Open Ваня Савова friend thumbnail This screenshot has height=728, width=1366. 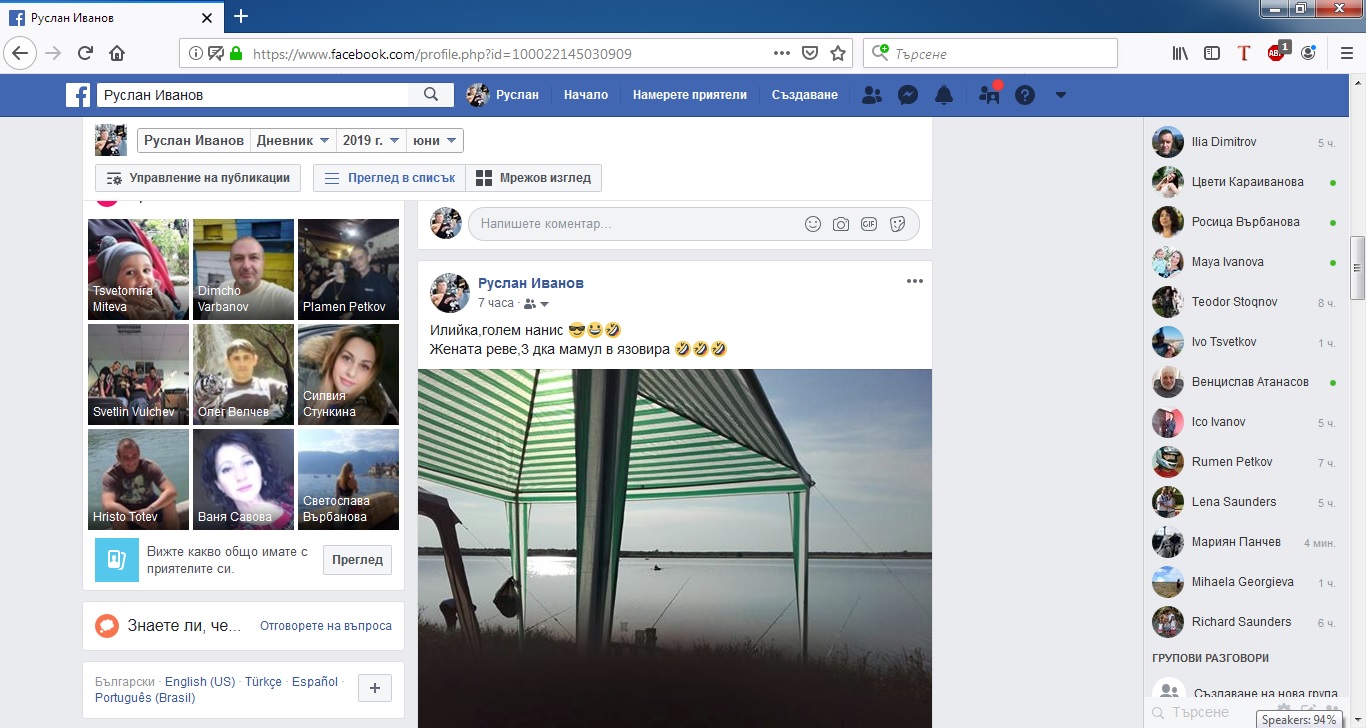(243, 479)
